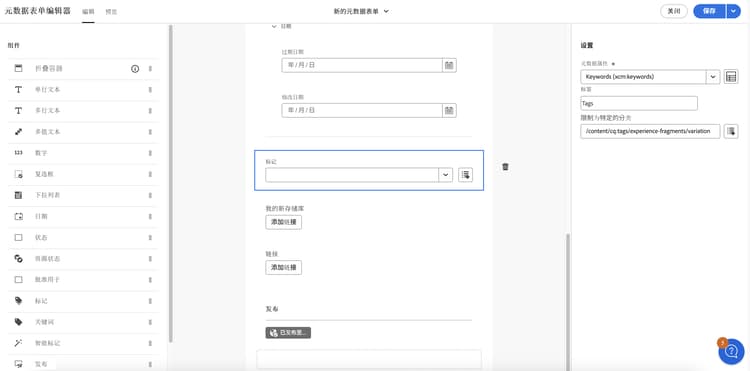Switch to the 编辑 tab
The height and width of the screenshot is (371, 750).
[x=88, y=11]
